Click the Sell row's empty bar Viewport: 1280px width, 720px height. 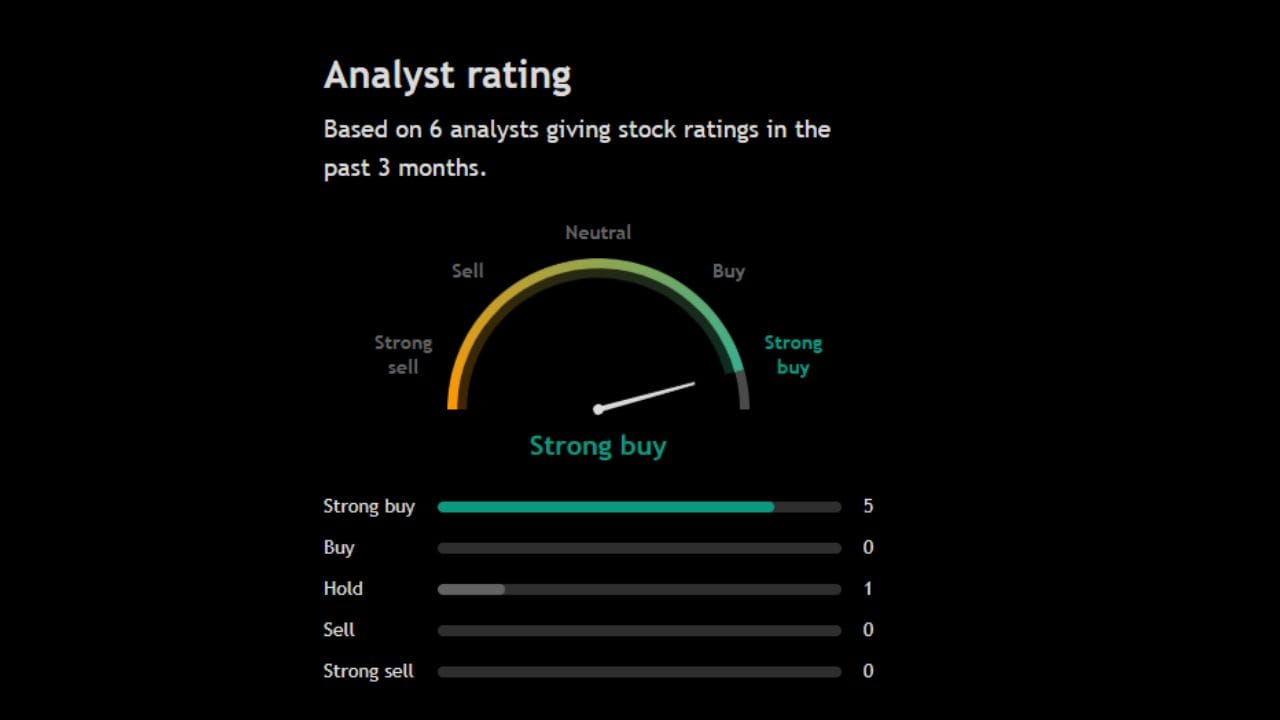click(x=639, y=631)
